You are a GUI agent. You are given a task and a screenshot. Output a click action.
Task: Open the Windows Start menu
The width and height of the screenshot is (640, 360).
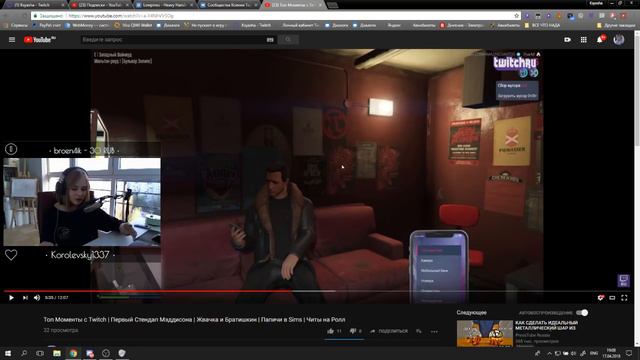[8, 353]
